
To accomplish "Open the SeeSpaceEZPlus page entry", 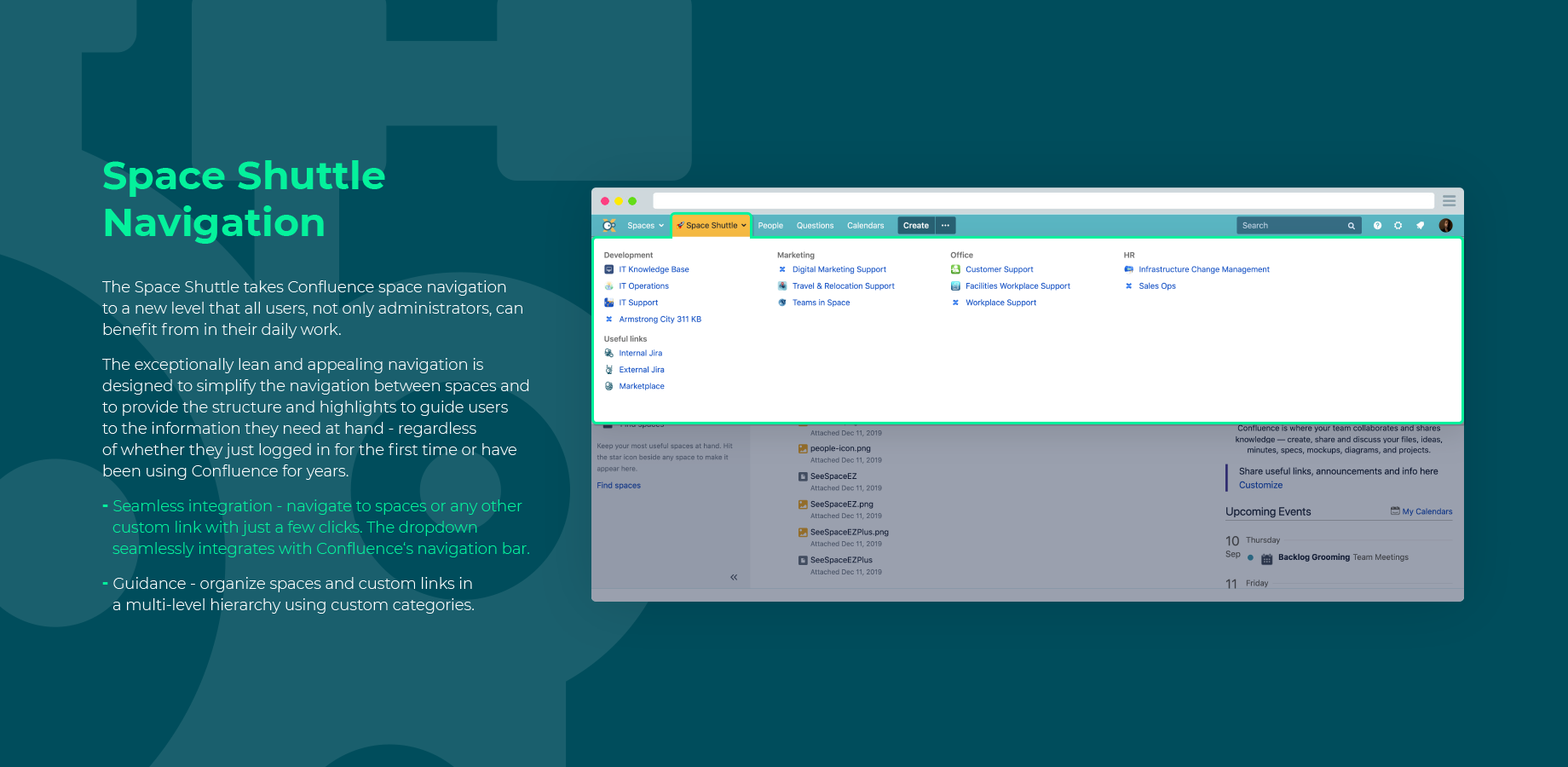I will click(x=841, y=561).
